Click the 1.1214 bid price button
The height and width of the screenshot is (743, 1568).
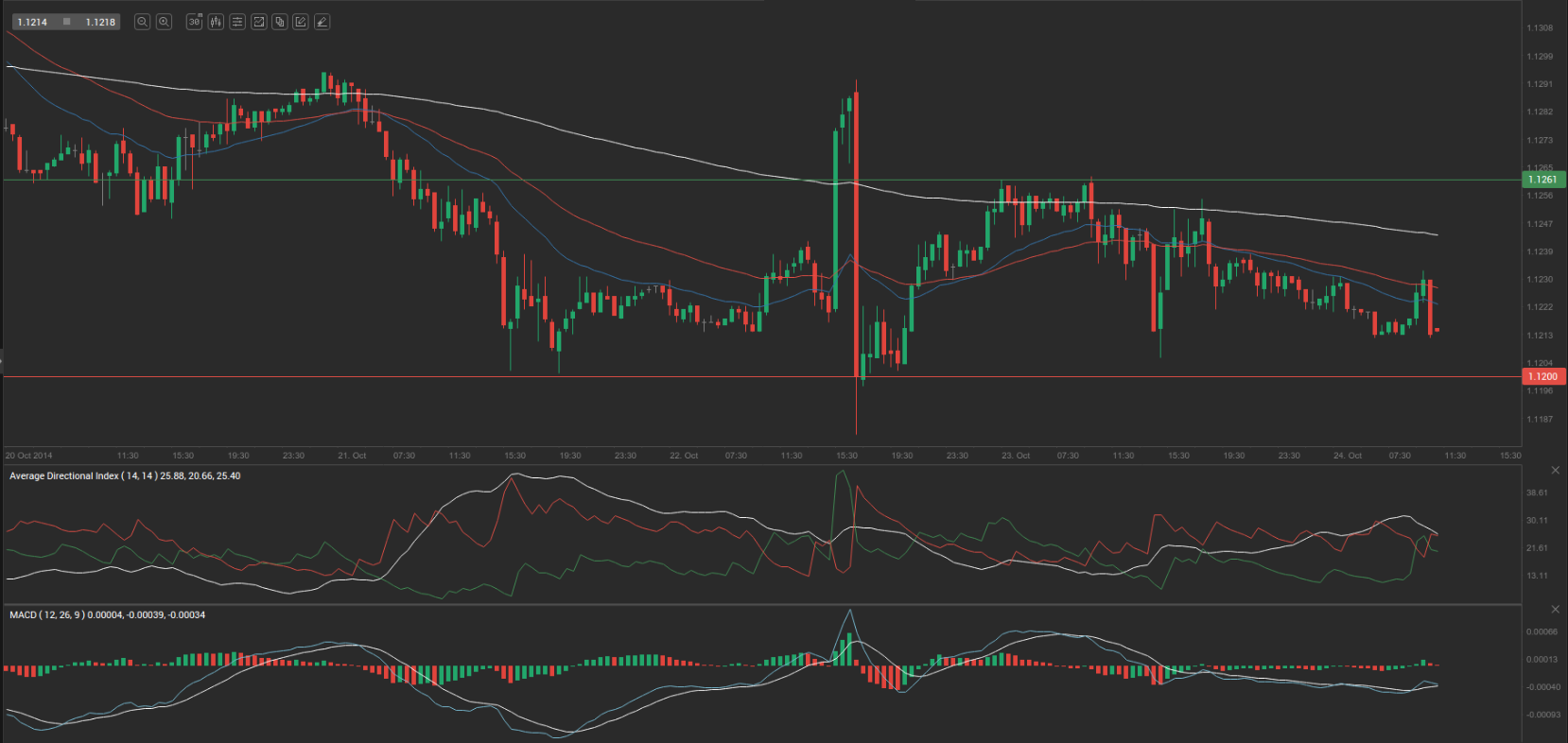(32, 22)
